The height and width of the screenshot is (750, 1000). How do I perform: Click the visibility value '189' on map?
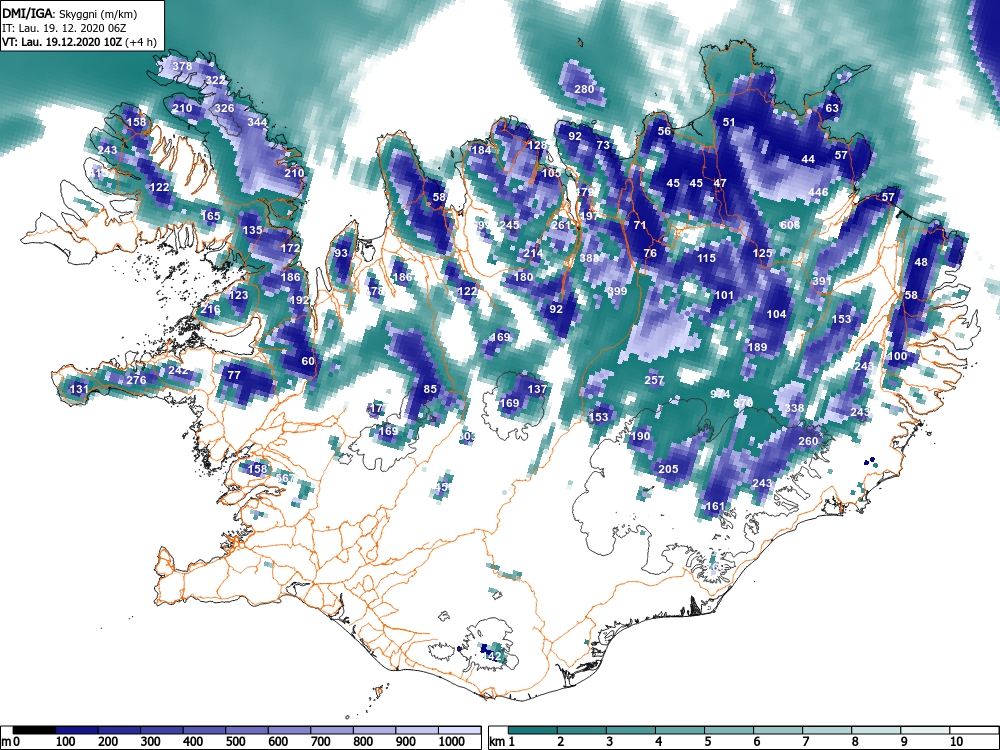(x=757, y=347)
